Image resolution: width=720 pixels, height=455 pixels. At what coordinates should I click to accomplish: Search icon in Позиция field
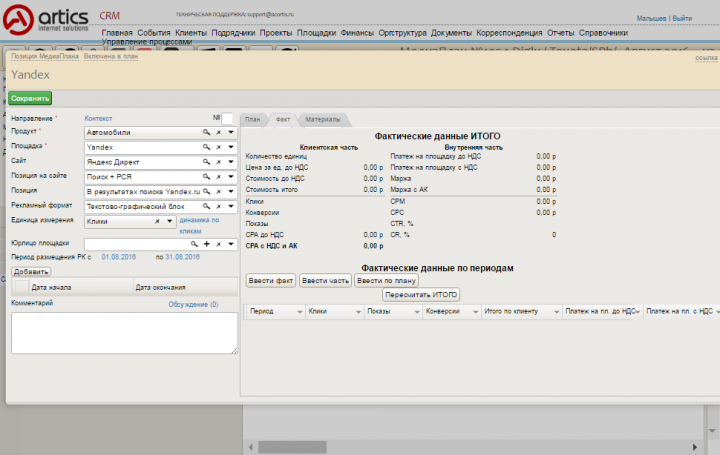tap(207, 191)
